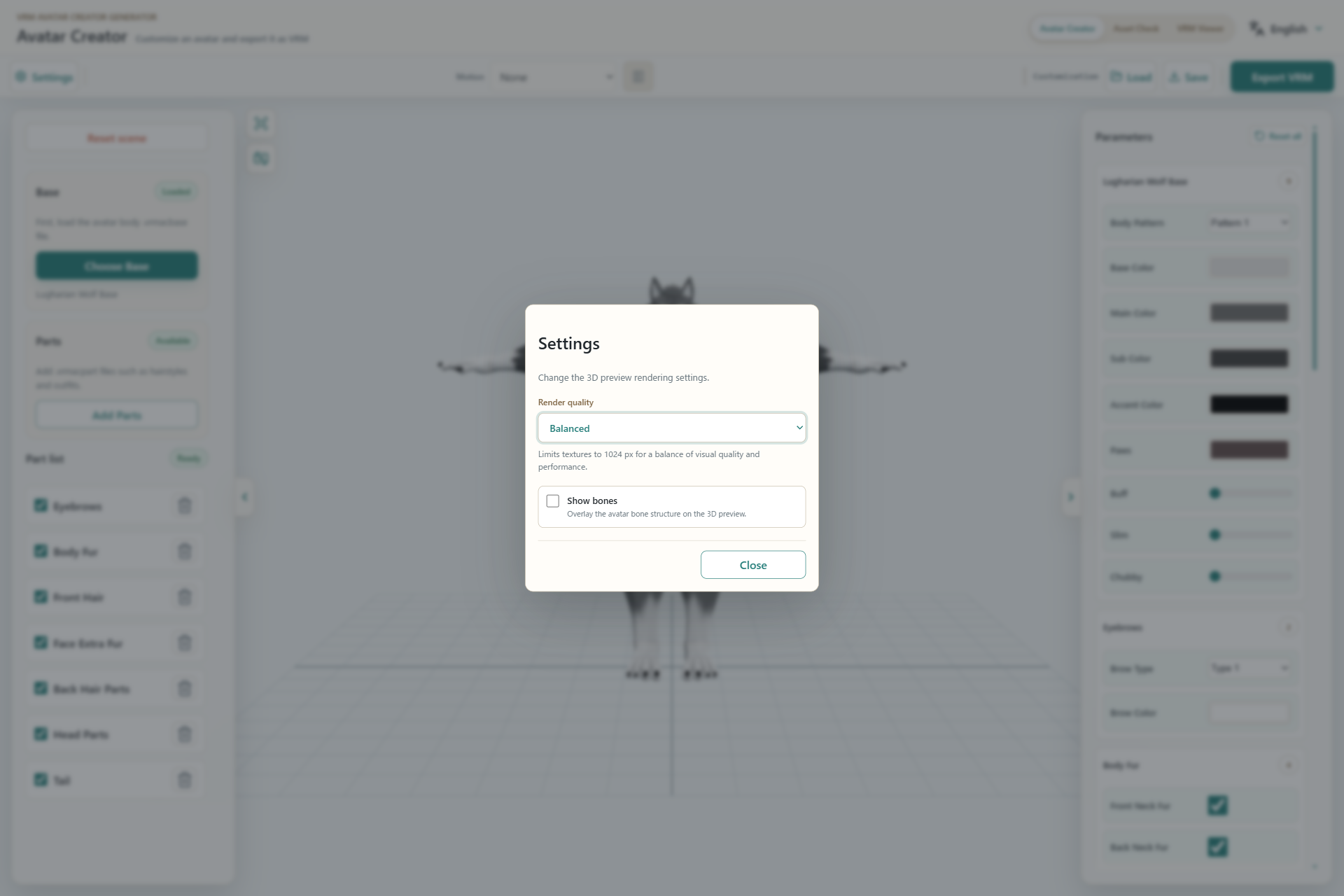Open Settings from the toolbar
Image resolution: width=1344 pixels, height=896 pixels.
pos(45,77)
